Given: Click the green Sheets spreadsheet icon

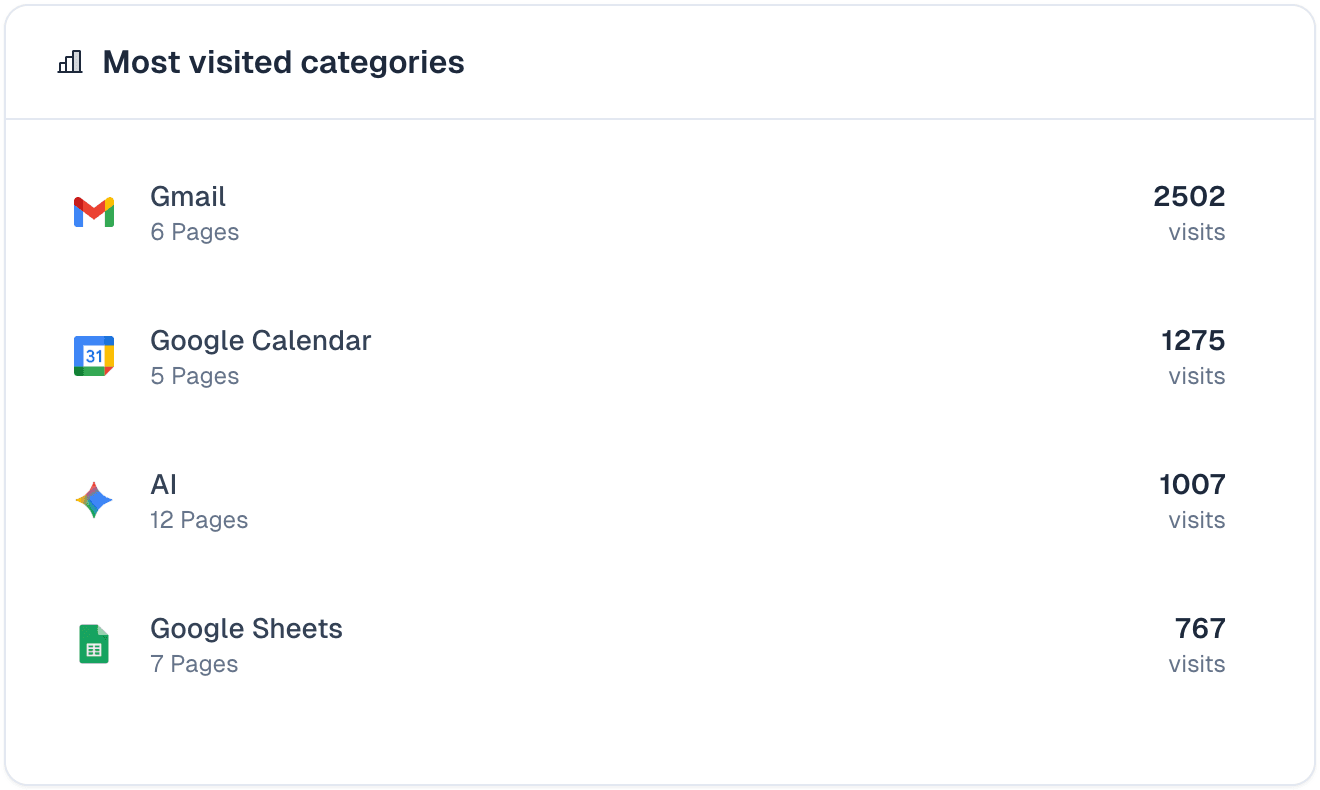Looking at the screenshot, I should click(94, 643).
